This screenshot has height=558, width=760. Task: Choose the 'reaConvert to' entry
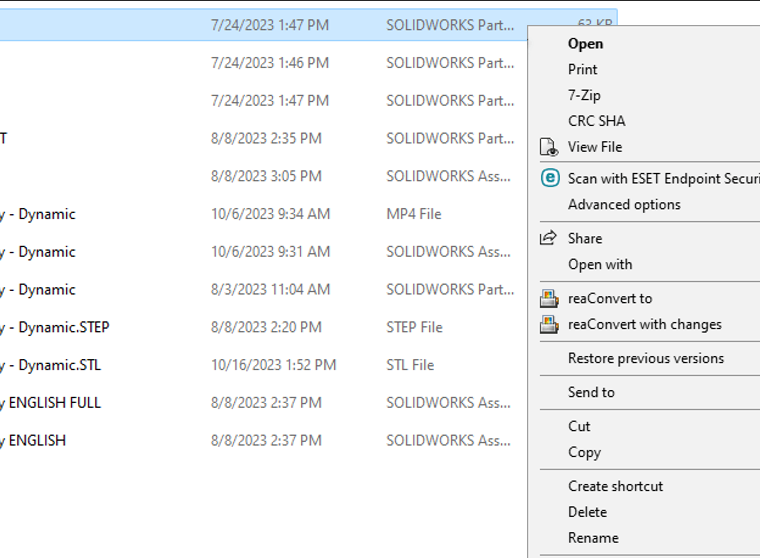point(610,299)
